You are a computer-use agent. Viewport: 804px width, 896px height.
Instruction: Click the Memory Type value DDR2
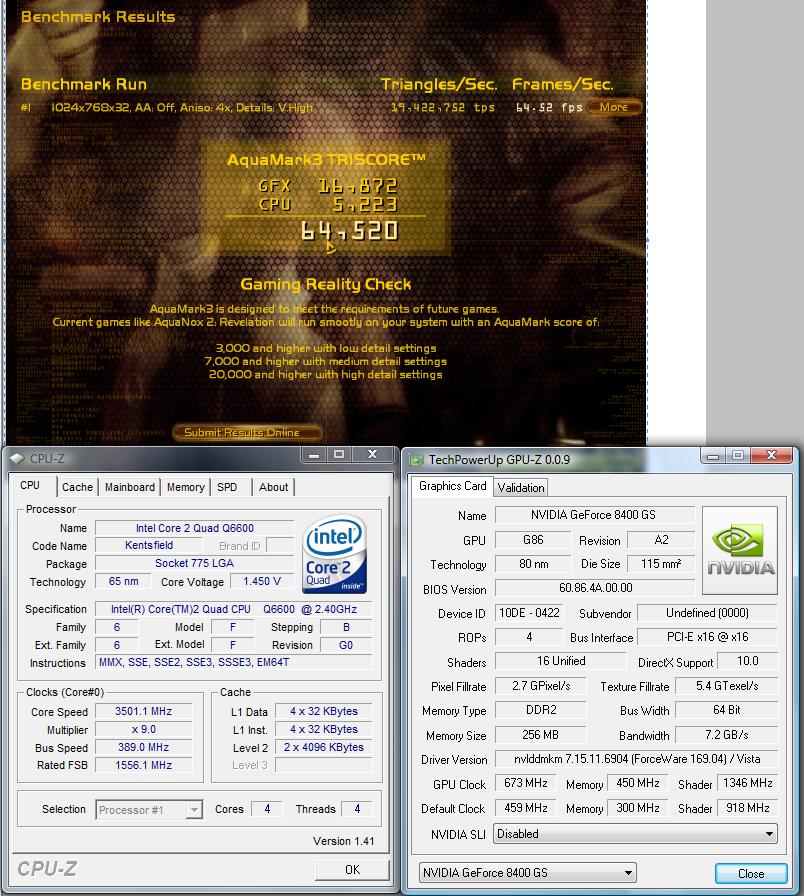(x=541, y=710)
